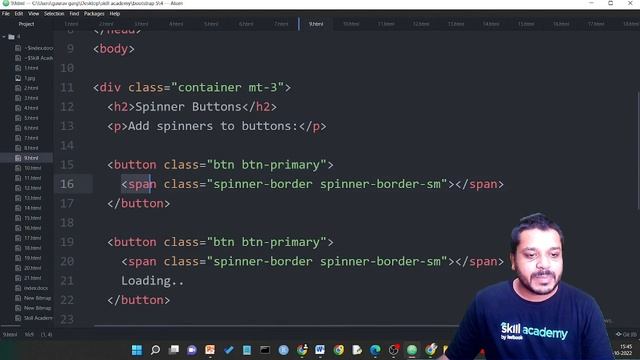Open the green Atom editor taskbar icon

(412, 350)
